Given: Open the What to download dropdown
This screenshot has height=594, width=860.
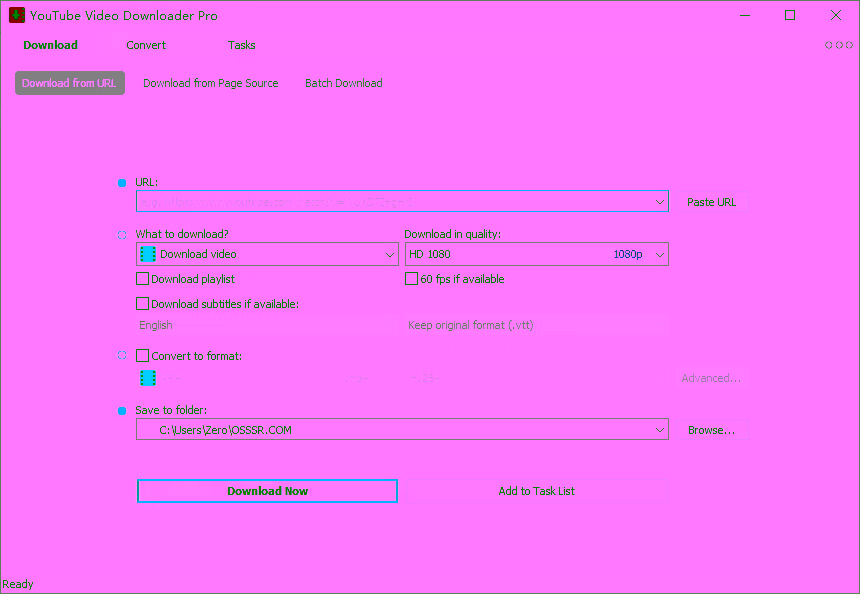Looking at the screenshot, I should click(x=267, y=254).
